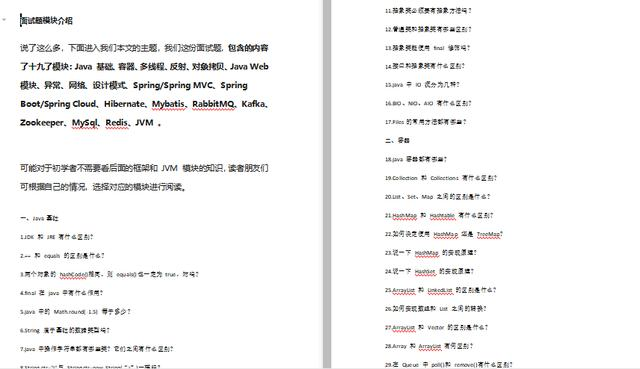Click question 13 containing the word final
640x369 pixels.
pos(428,48)
